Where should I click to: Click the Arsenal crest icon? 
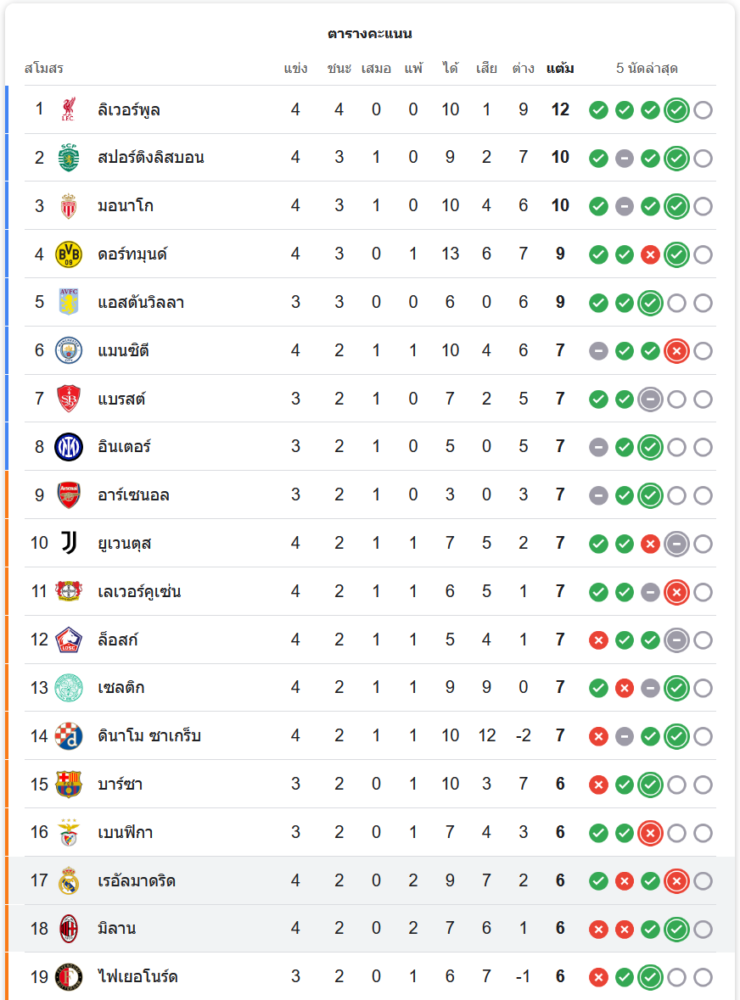coord(68,495)
